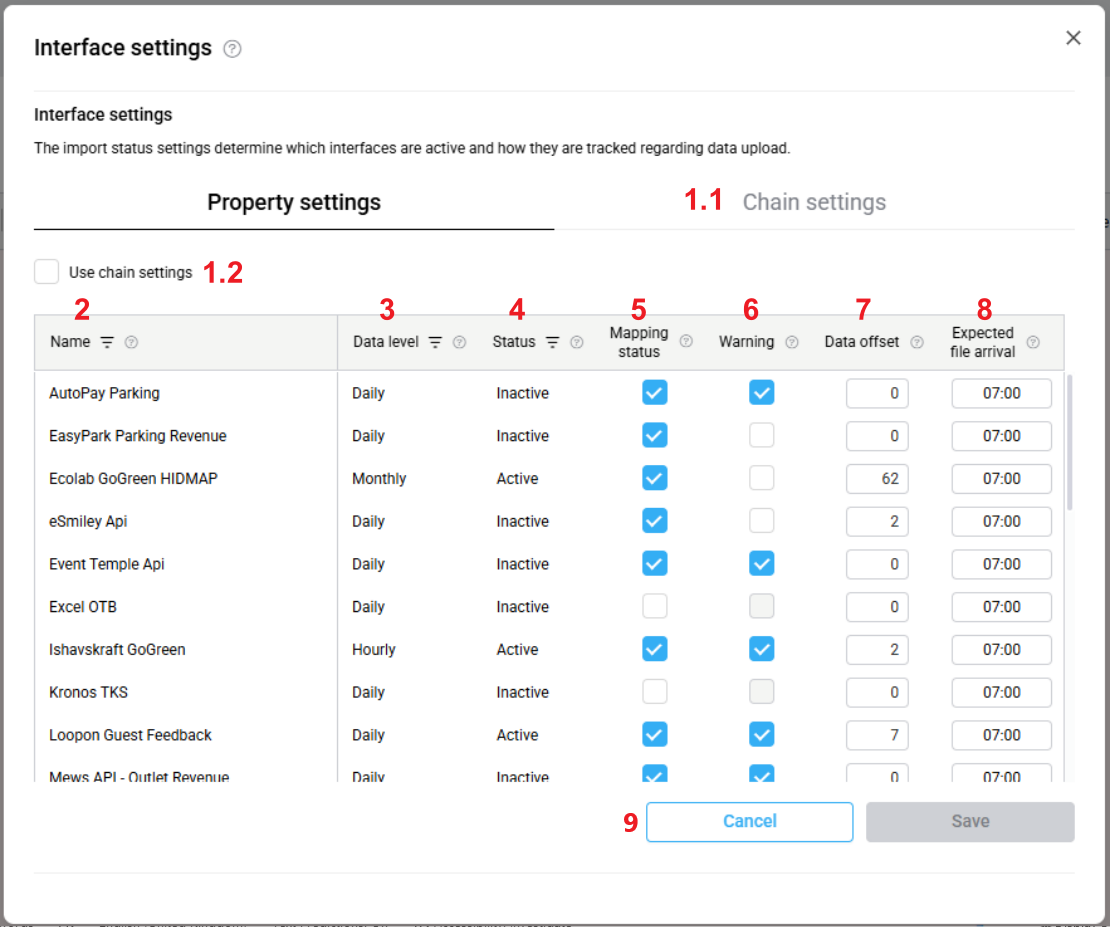Click the Data level column header
Viewport: 1110px width, 927px height.
[386, 342]
